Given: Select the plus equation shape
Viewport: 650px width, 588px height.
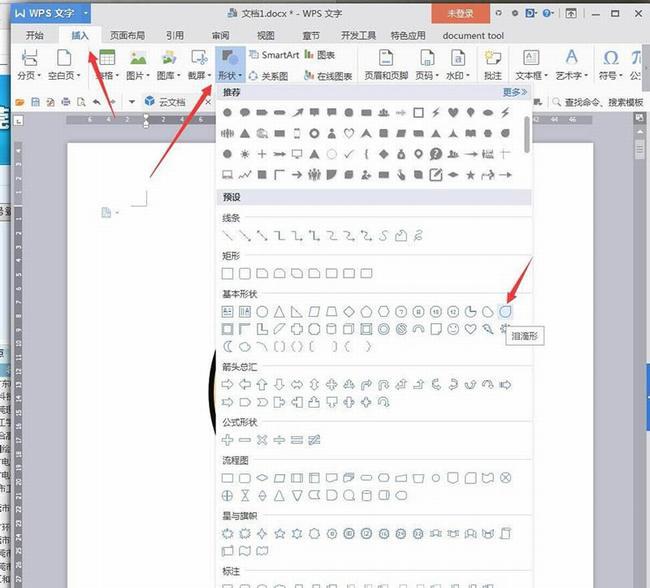Looking at the screenshot, I should coord(227,440).
